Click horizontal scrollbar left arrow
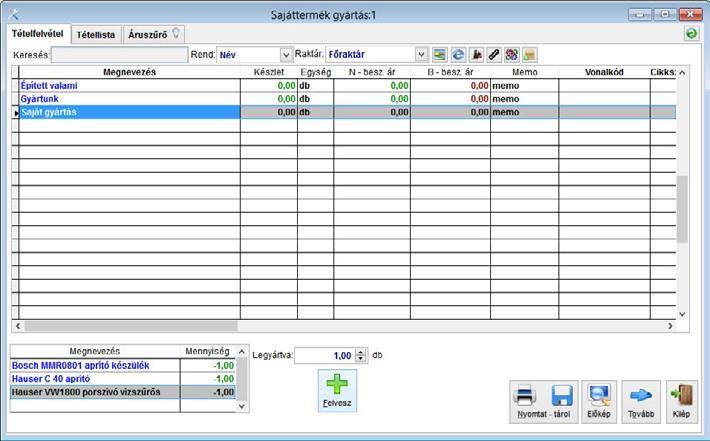Screen dimensions: 710x441 (x=18, y=326)
